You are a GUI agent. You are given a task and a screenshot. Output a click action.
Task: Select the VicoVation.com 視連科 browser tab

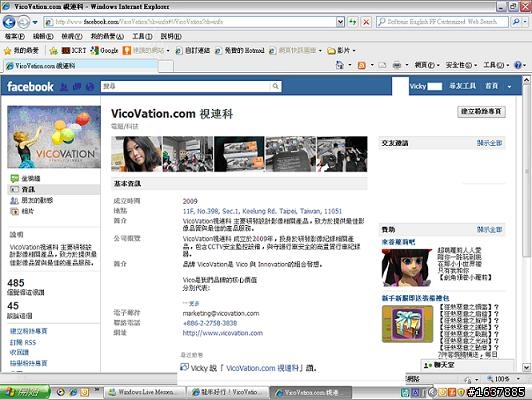(x=81, y=66)
